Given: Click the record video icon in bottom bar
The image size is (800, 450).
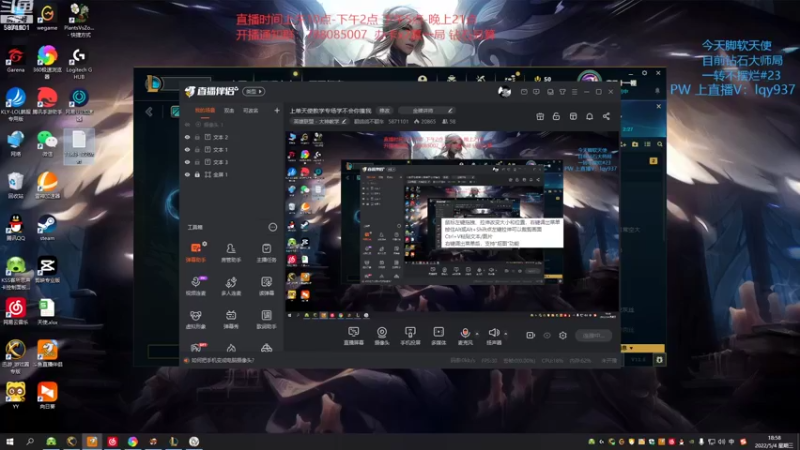Looking at the screenshot, I should pos(531,335).
